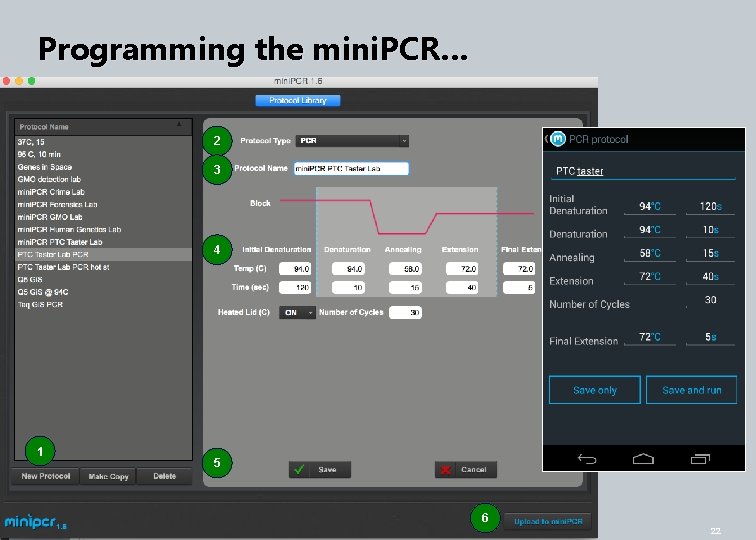The height and width of the screenshot is (540, 756).
Task: Click the Number of Cycles field
Action: pyautogui.click(x=405, y=312)
